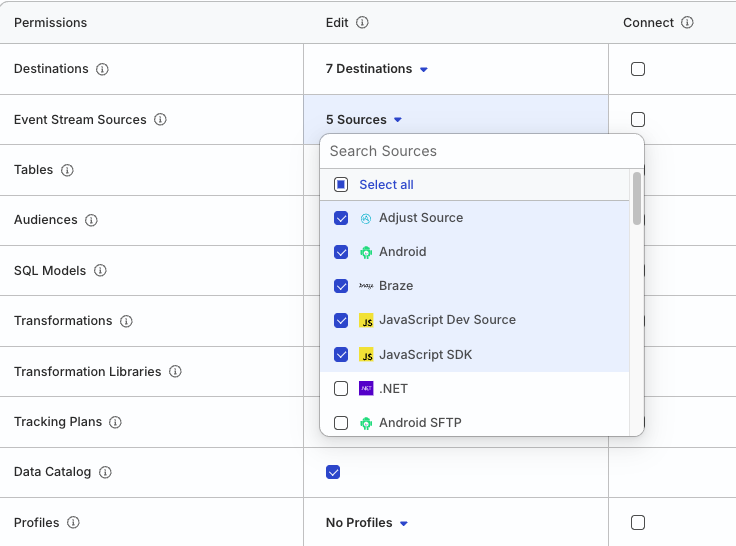Image resolution: width=736 pixels, height=546 pixels.
Task: Click the sources list scrollbar thumb
Action: click(637, 199)
